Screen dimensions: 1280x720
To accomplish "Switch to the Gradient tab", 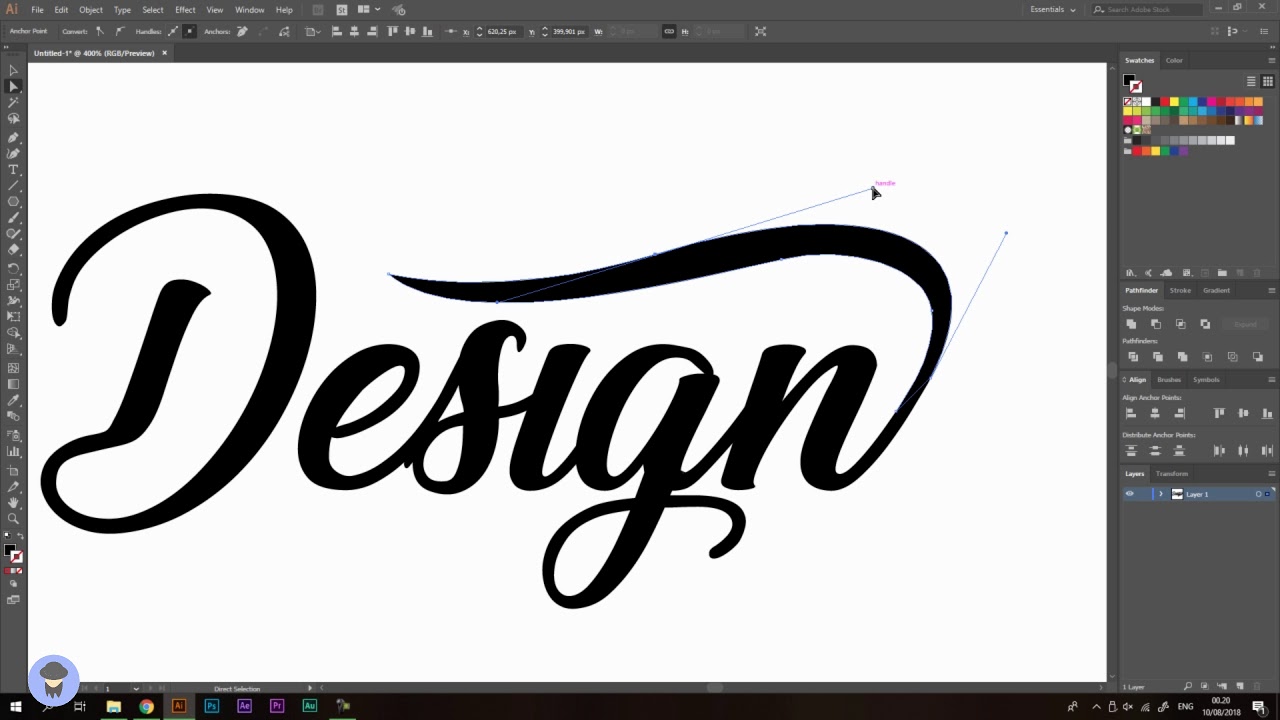I will click(1216, 290).
